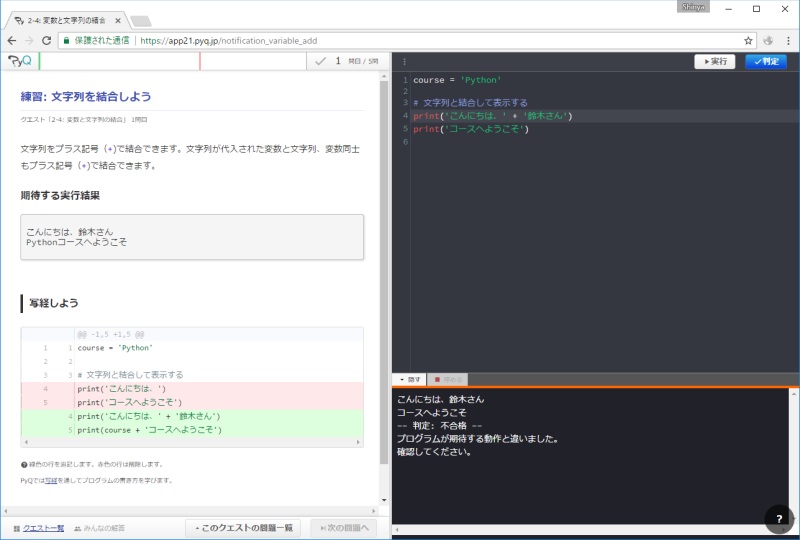Maximize the Chrome window
The image size is (800, 540).
[x=757, y=9]
